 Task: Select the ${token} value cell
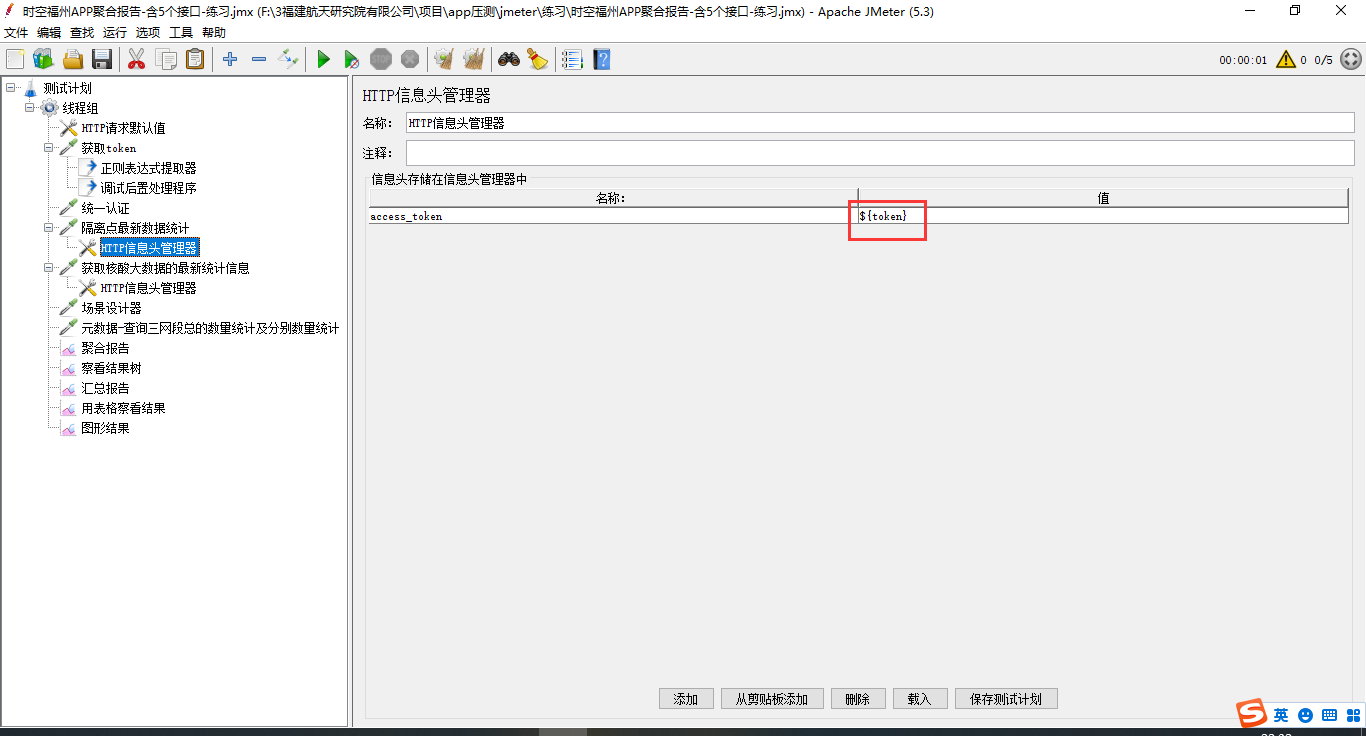1102,216
